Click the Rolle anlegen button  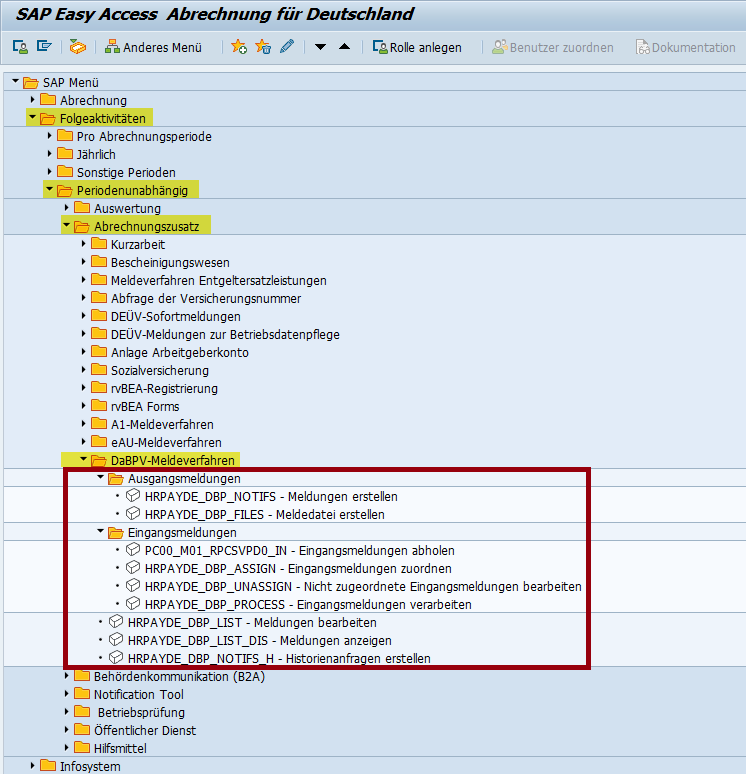click(417, 47)
